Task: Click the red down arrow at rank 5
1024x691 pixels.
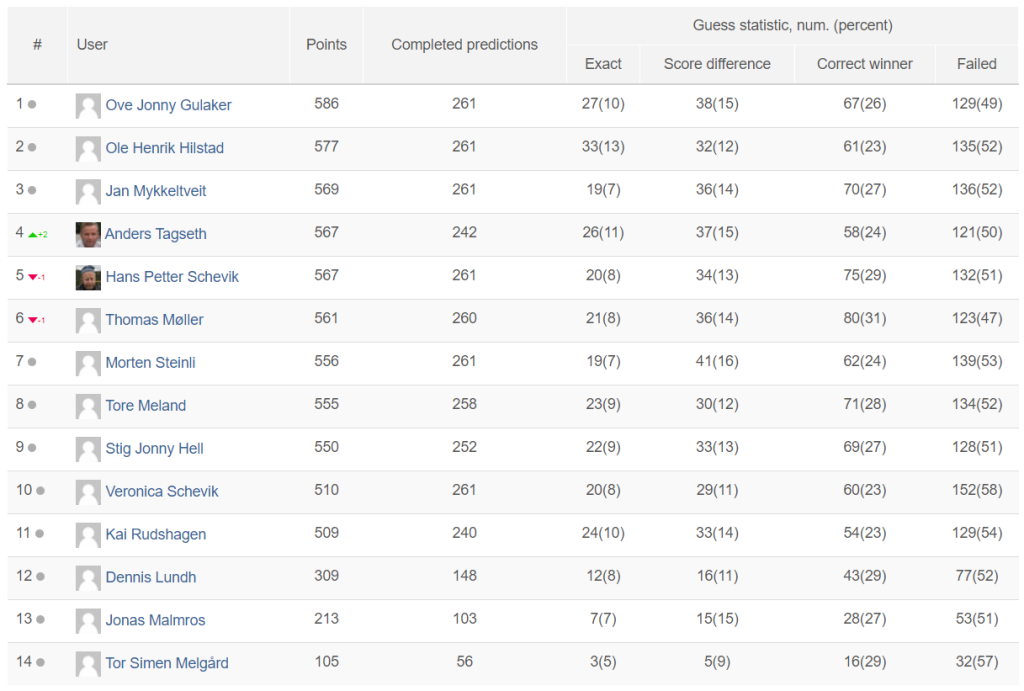Action: point(33,278)
